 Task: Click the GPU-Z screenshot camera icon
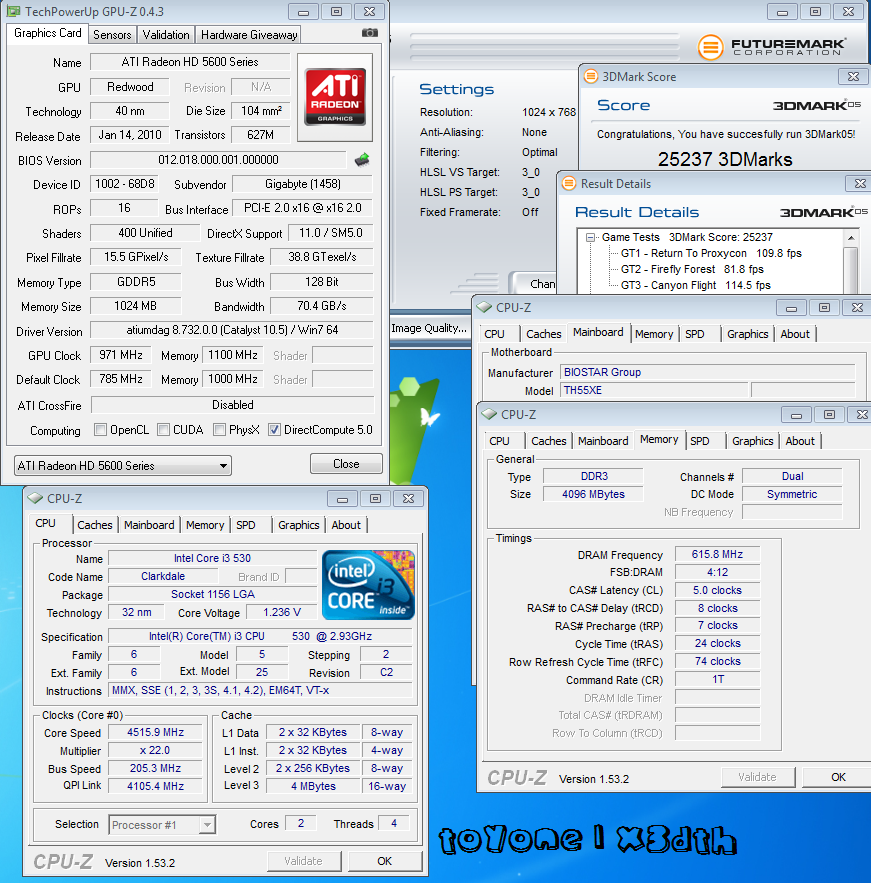click(369, 33)
